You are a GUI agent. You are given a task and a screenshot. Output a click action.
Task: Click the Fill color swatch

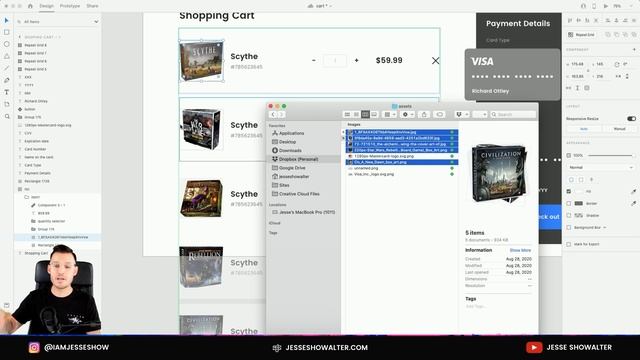[579, 191]
